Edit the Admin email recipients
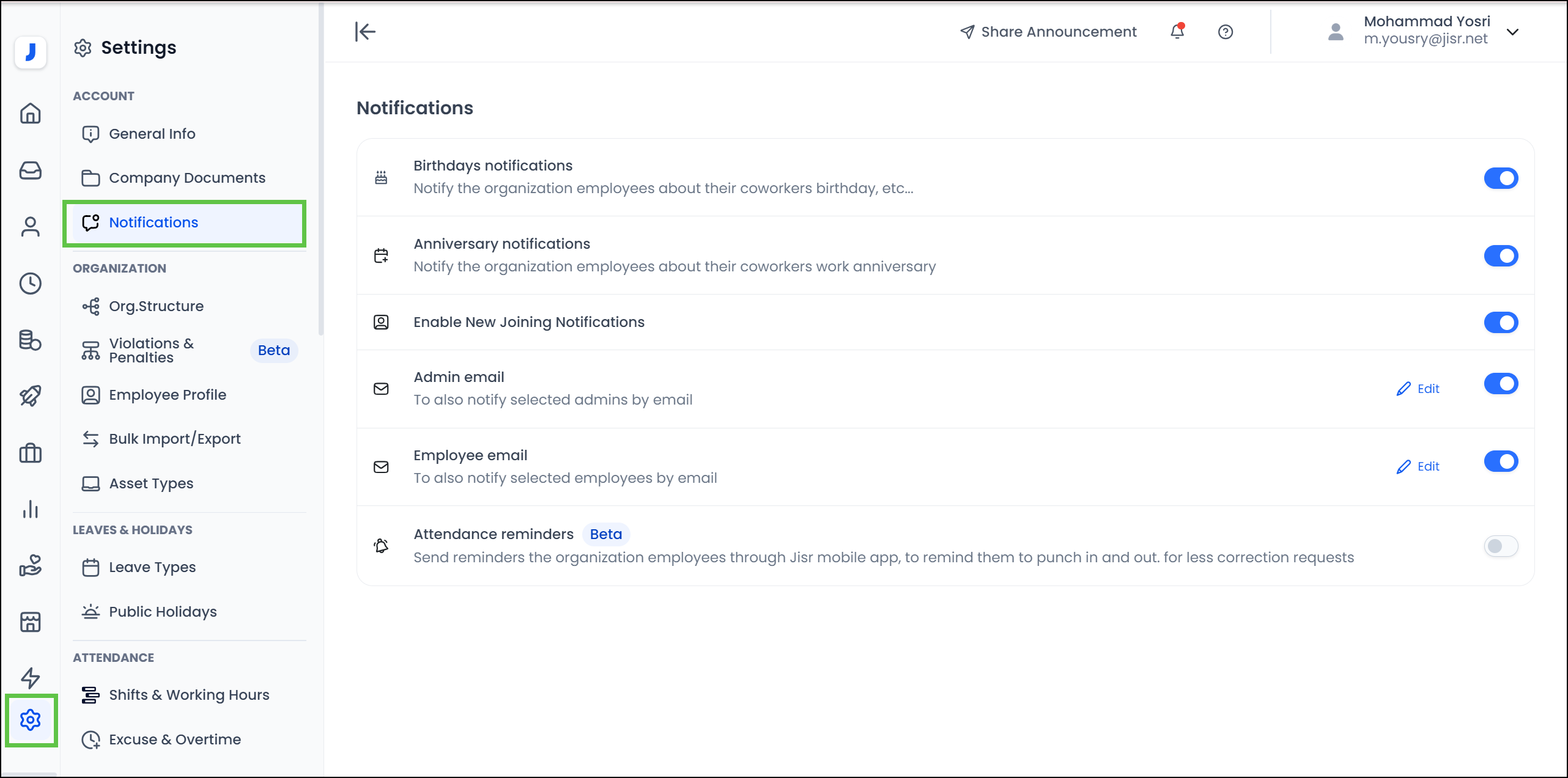1568x778 pixels. (x=1418, y=389)
